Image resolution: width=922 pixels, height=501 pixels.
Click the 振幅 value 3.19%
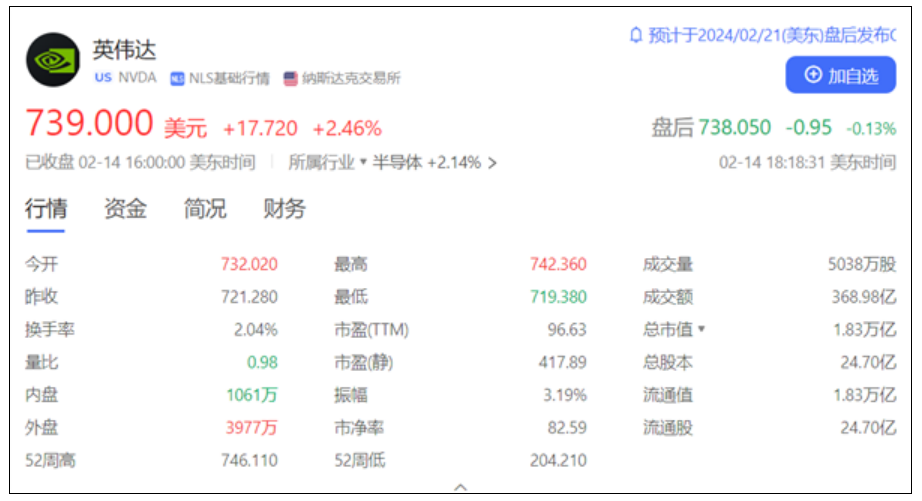click(564, 395)
